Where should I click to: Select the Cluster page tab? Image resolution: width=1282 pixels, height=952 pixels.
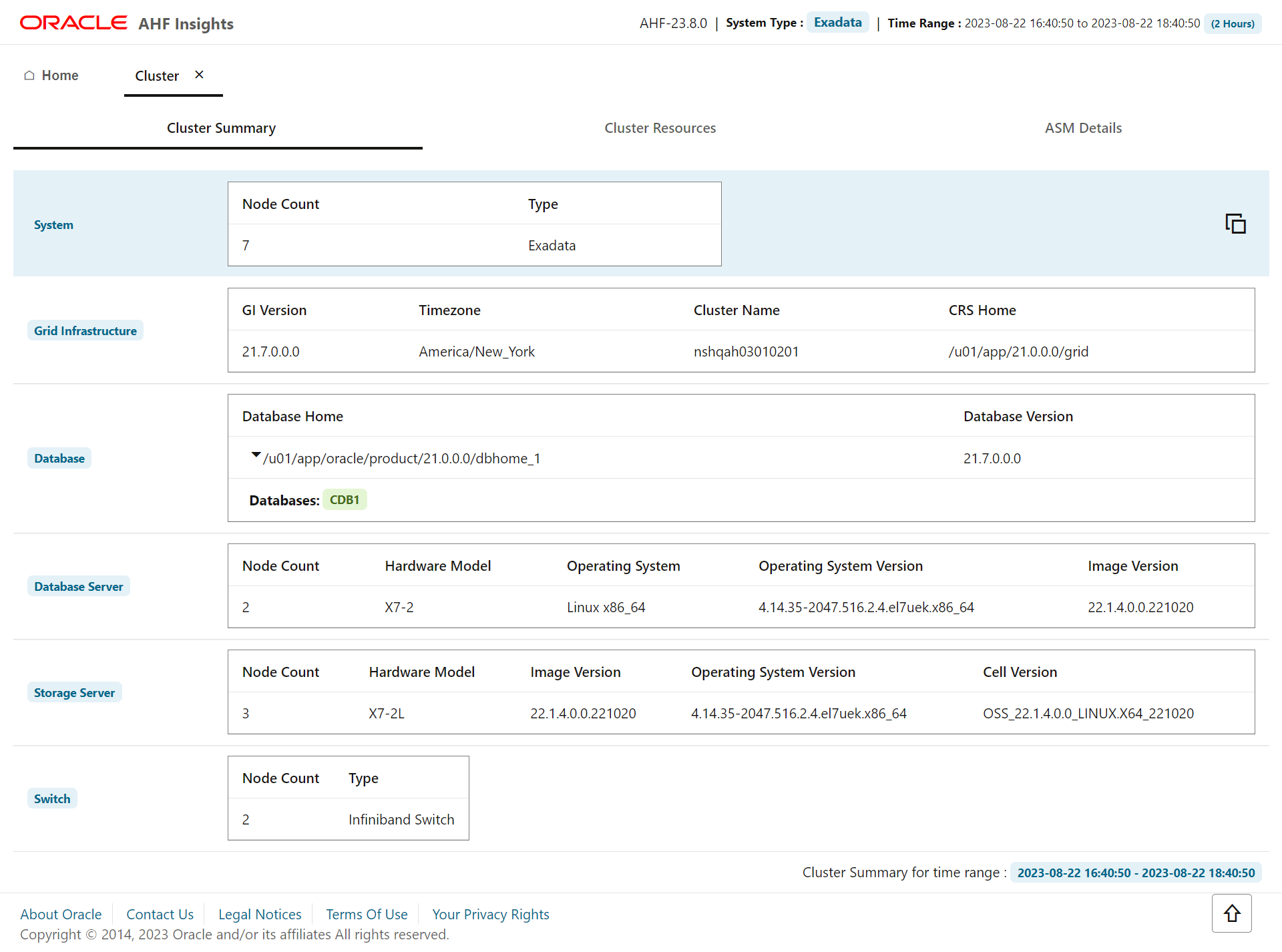click(x=157, y=76)
